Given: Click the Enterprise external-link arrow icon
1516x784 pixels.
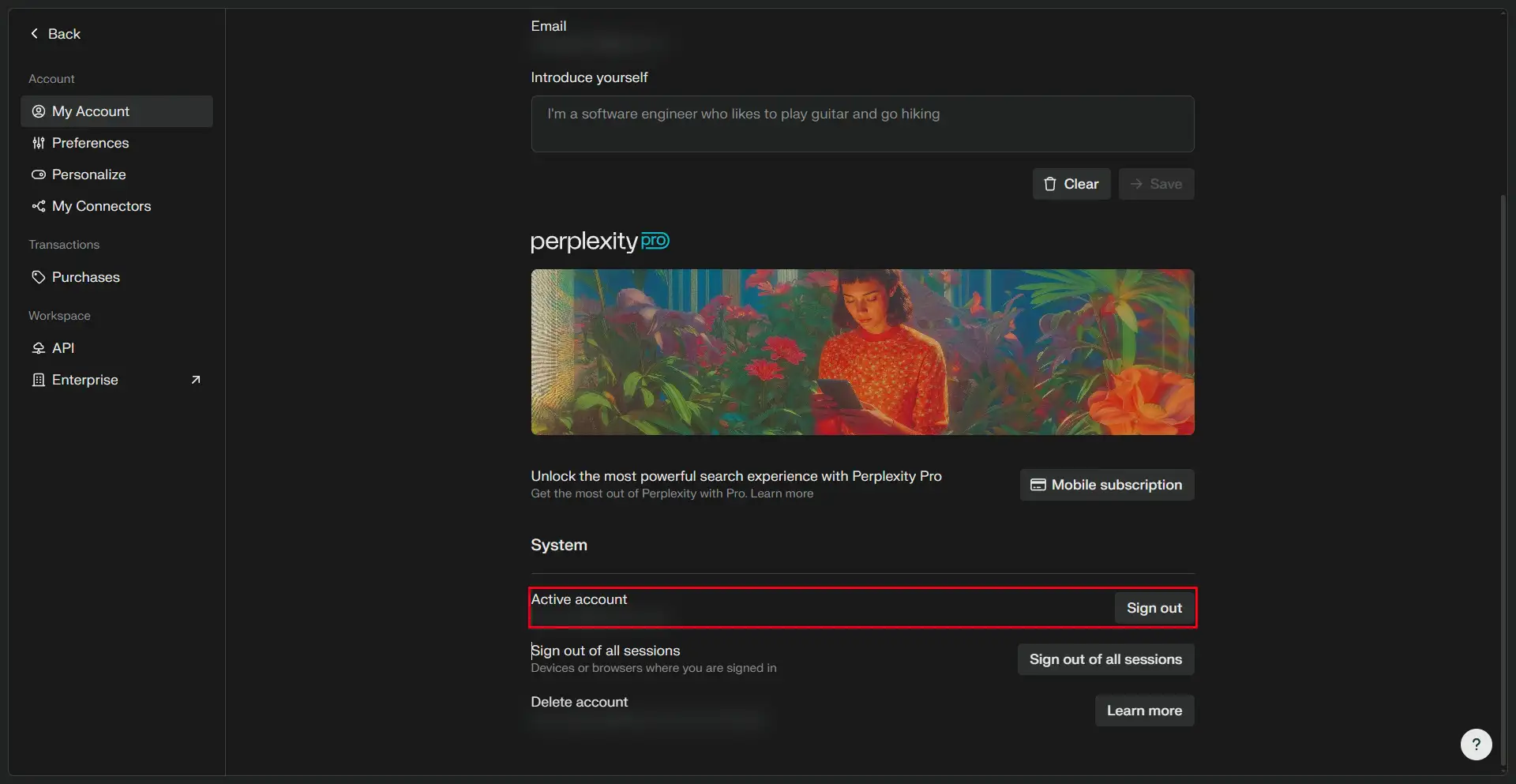Looking at the screenshot, I should (196, 380).
